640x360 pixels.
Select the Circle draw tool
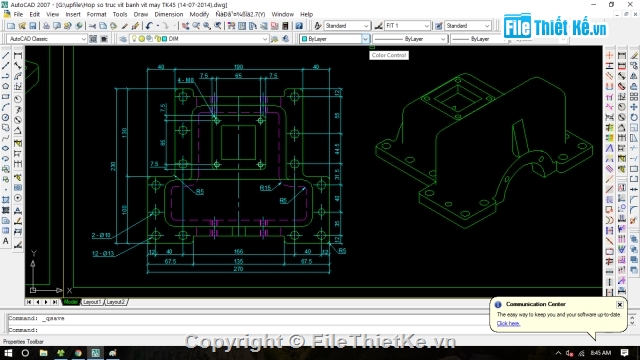(x=6, y=118)
